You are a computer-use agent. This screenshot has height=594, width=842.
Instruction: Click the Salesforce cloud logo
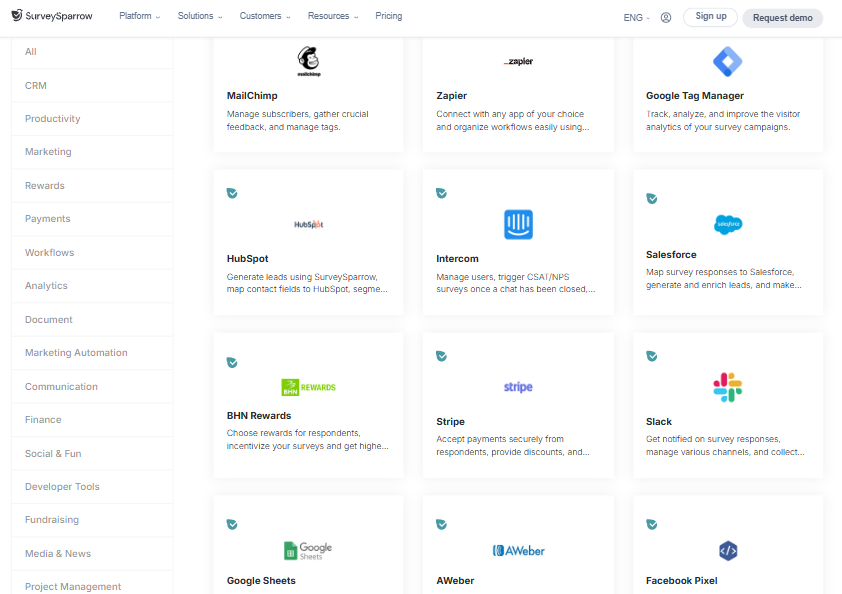[728, 224]
